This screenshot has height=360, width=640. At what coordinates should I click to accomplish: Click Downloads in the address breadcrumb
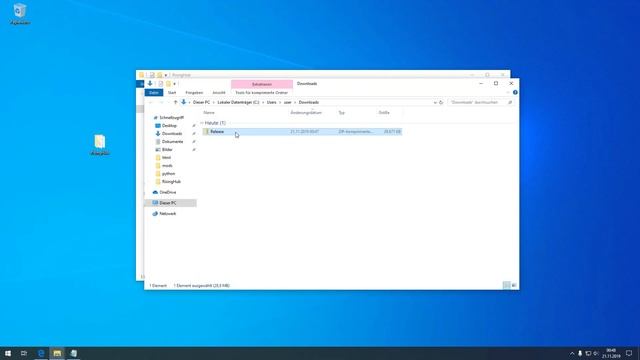point(309,102)
